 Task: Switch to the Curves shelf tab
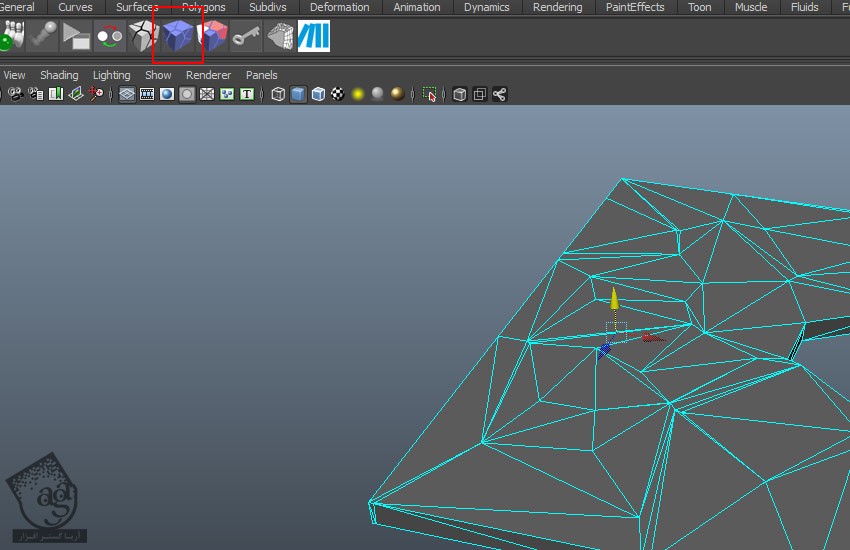tap(75, 7)
